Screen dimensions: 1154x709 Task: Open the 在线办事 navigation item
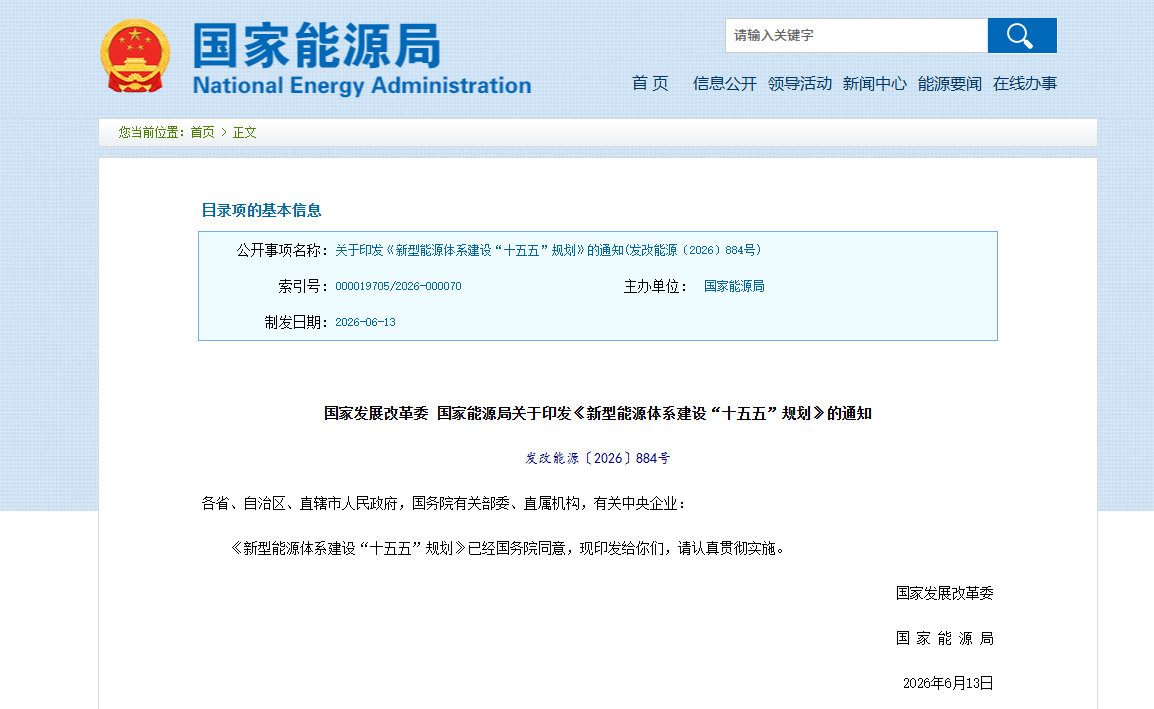click(x=1024, y=83)
